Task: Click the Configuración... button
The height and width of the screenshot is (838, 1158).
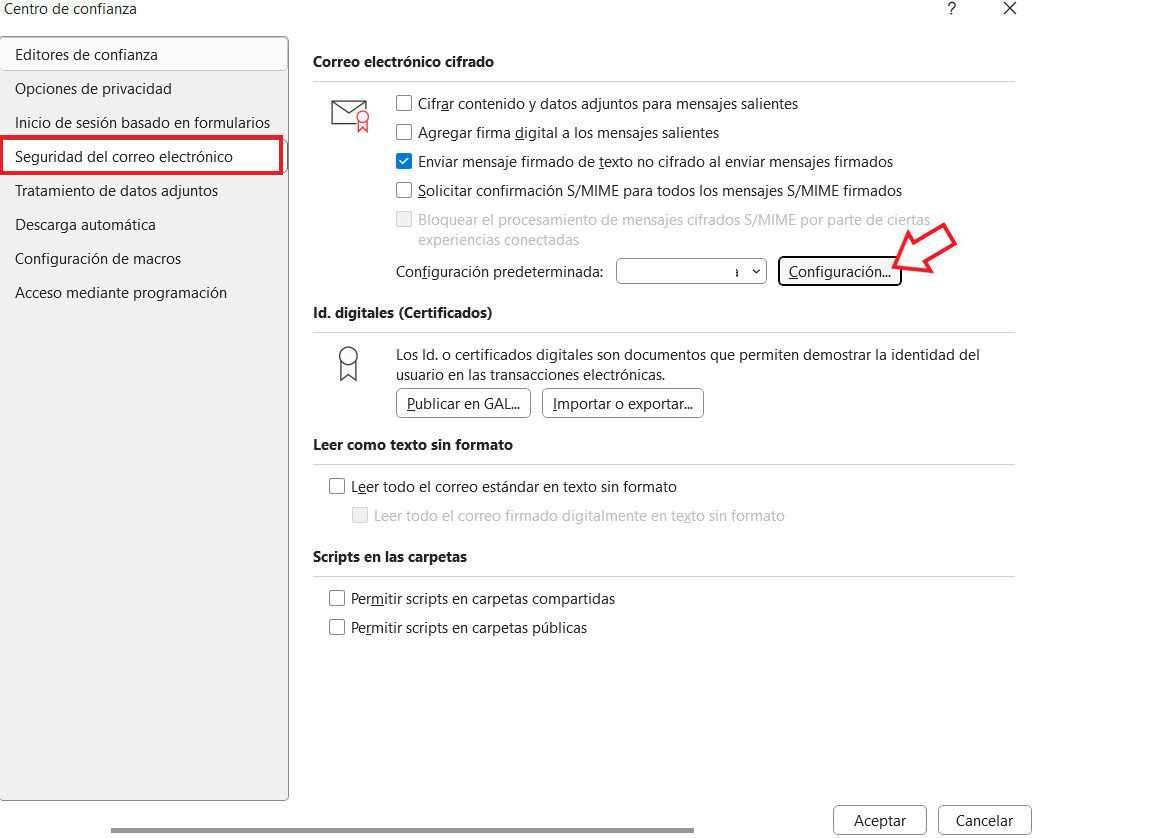Action: click(839, 272)
